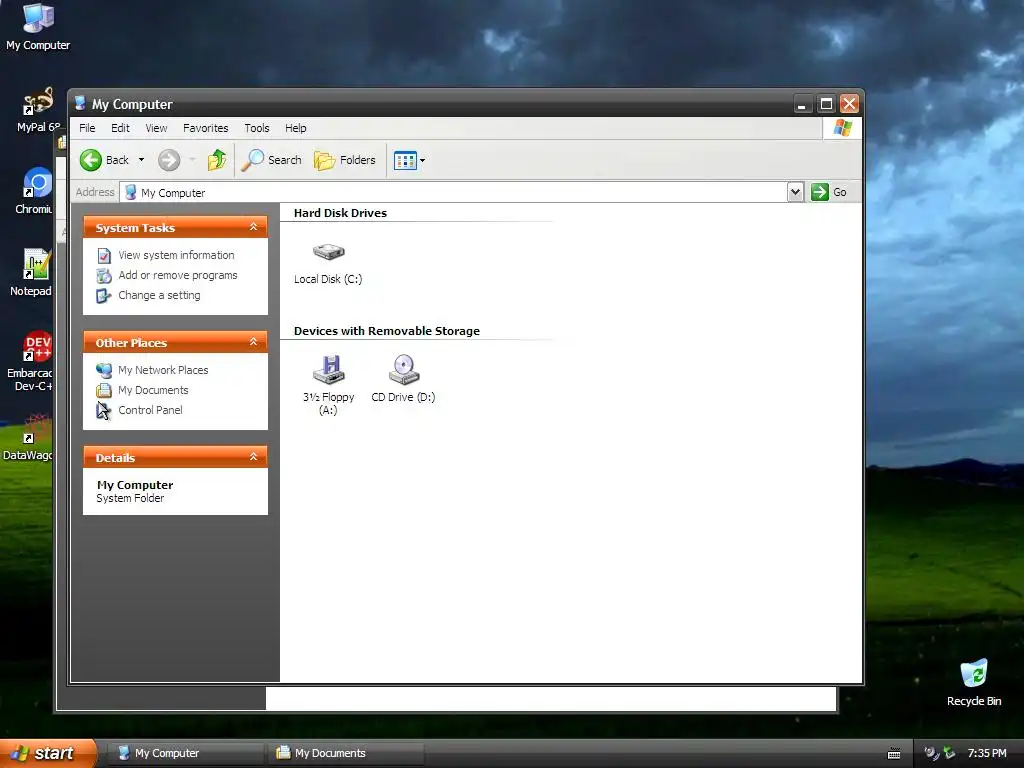This screenshot has height=768, width=1024.
Task: Open the File menu
Action: coord(87,128)
